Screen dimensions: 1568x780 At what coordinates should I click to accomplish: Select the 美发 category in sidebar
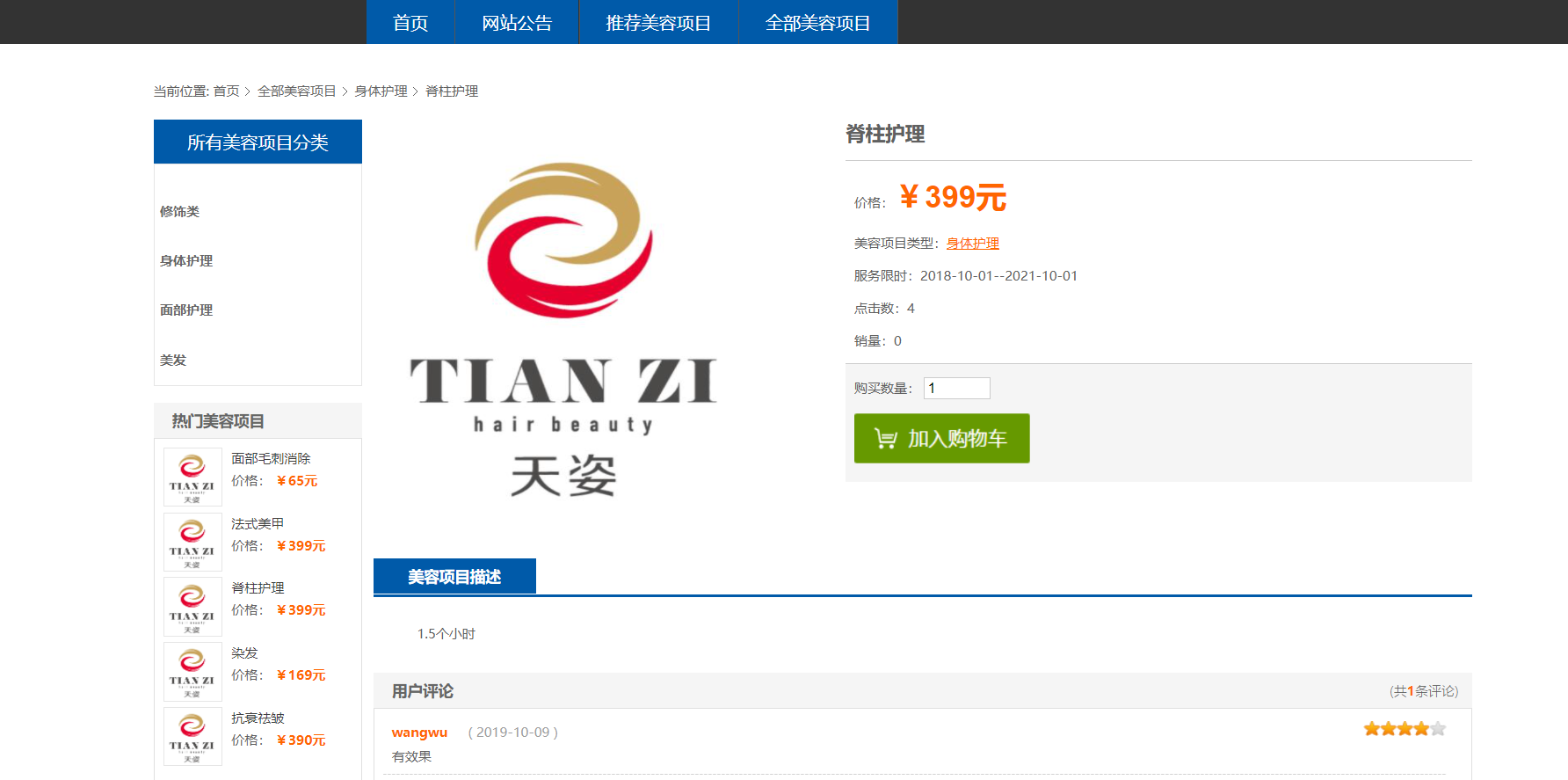coord(173,360)
